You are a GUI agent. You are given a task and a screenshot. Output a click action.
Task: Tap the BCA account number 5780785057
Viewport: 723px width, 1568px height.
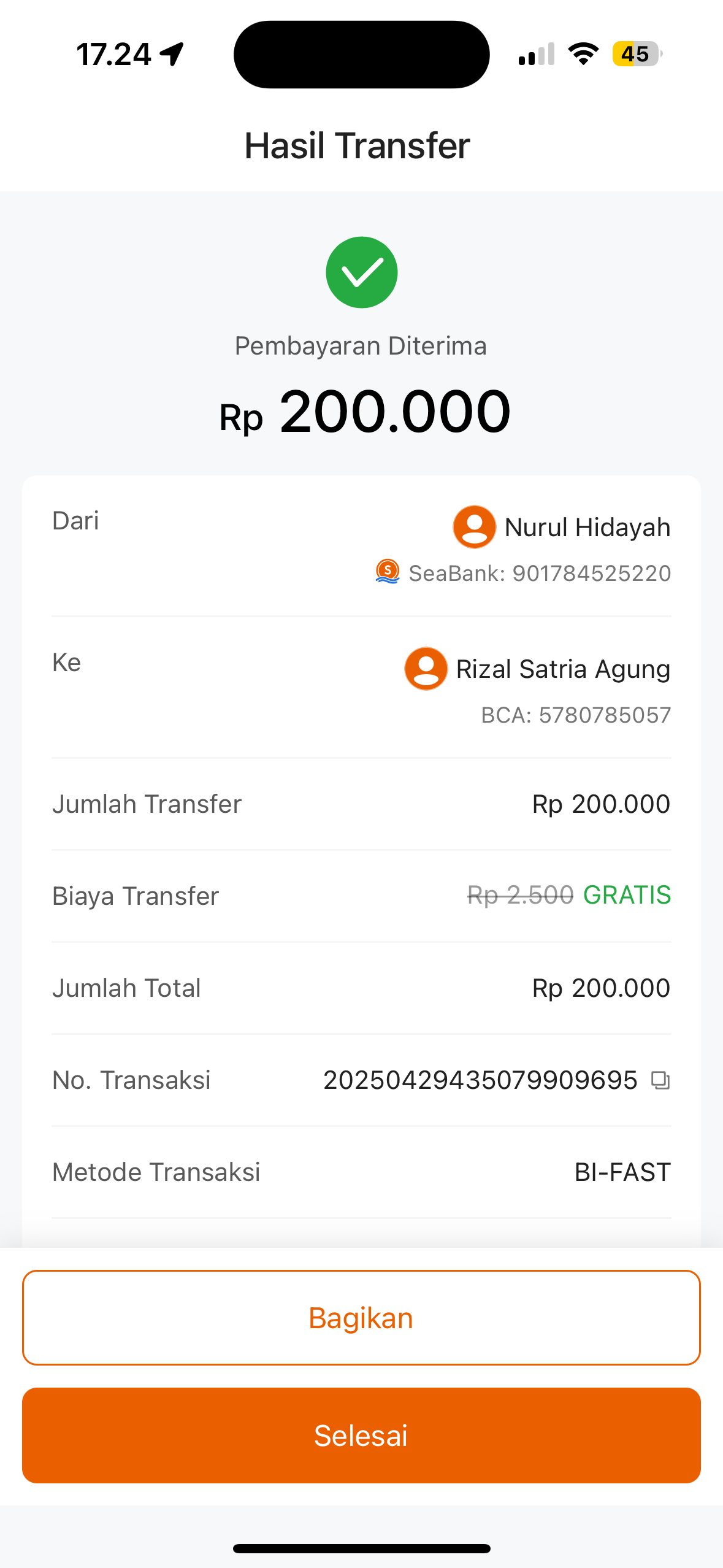tap(605, 715)
